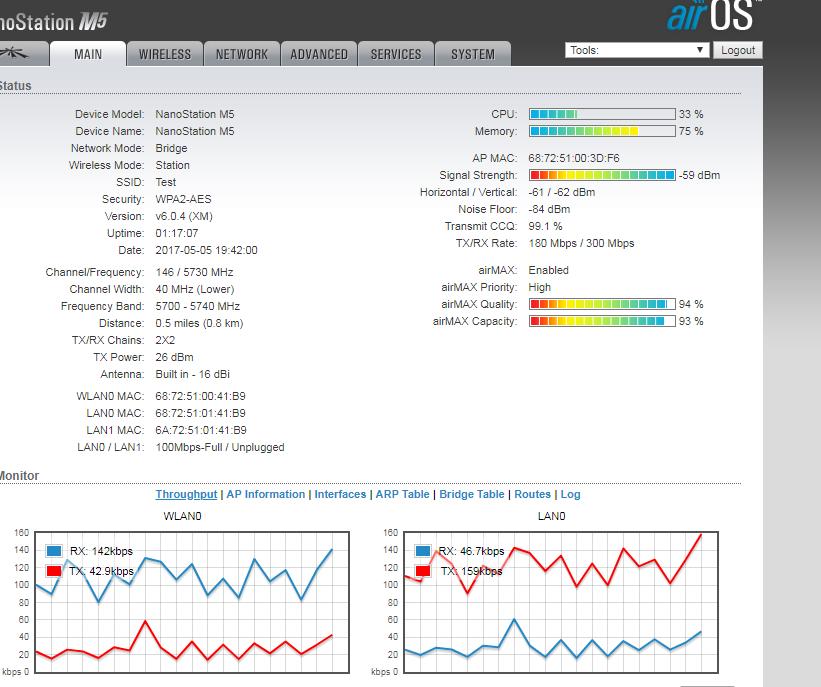Click the airMAX Capacity bar
The height and width of the screenshot is (687, 821).
(x=602, y=321)
